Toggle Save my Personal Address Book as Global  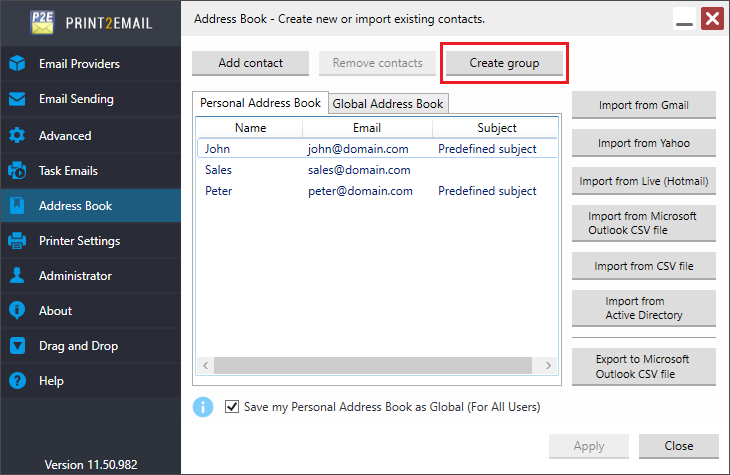(x=233, y=407)
